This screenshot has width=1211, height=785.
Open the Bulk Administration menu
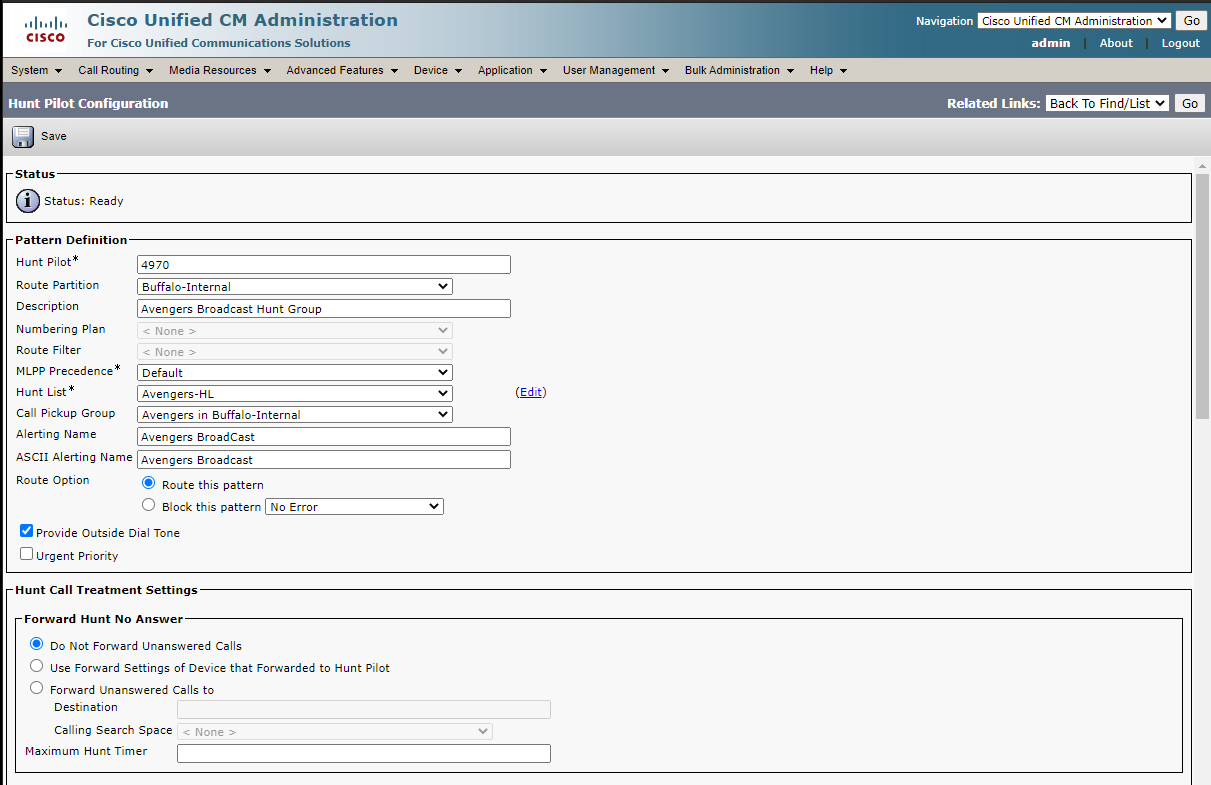tap(739, 70)
